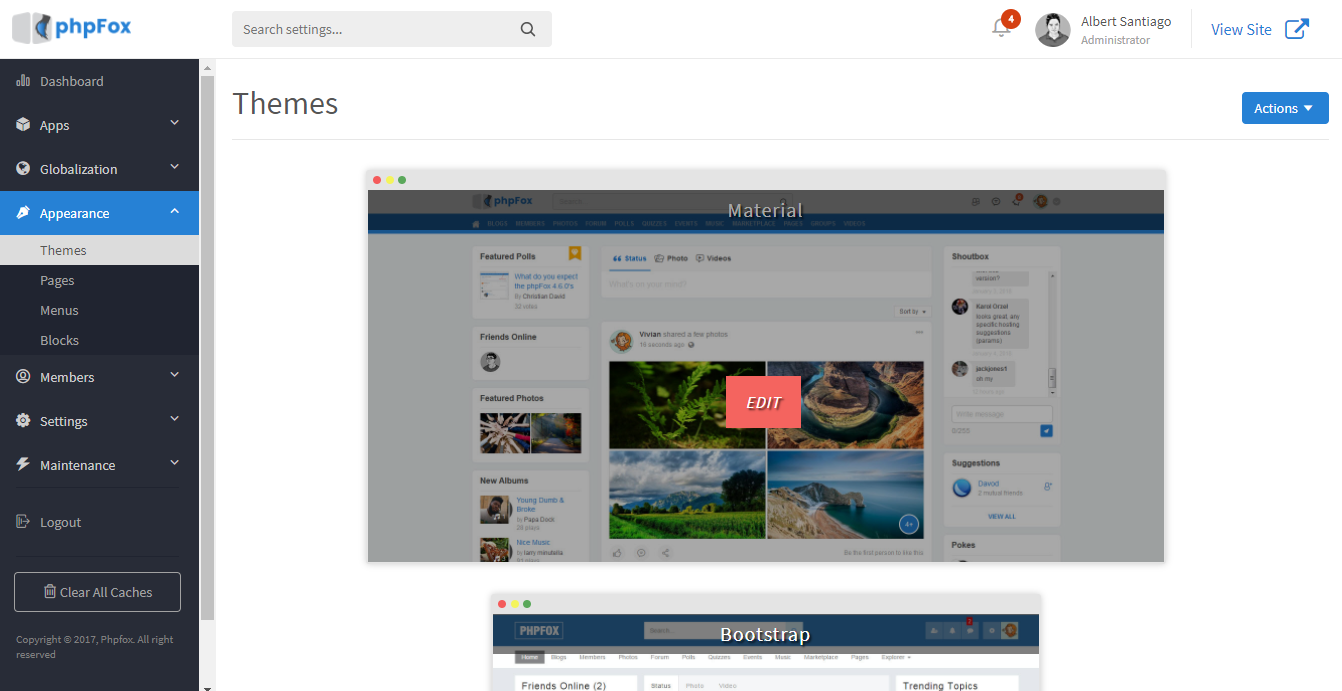This screenshot has width=1342, height=691.
Task: Click the Maintenance lightning bolt icon
Action: pyautogui.click(x=23, y=465)
